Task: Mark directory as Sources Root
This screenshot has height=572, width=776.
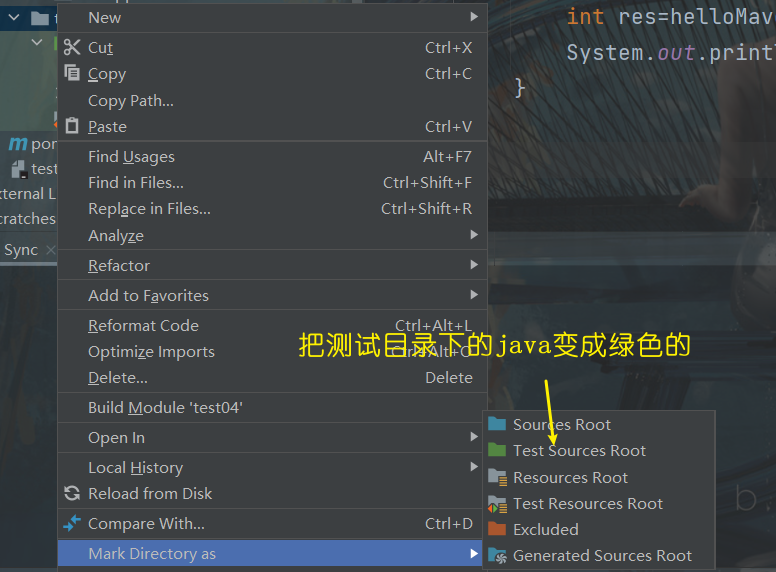Action: tap(600, 425)
